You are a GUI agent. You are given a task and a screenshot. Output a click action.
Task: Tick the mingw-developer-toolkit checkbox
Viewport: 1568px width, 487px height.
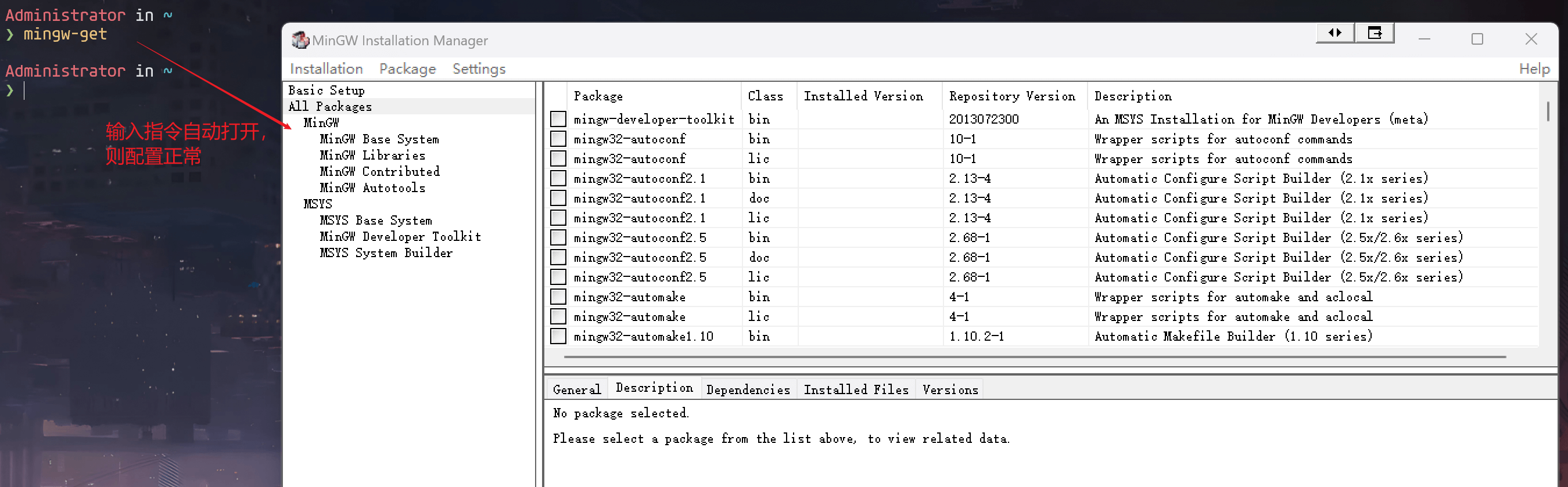[x=558, y=119]
